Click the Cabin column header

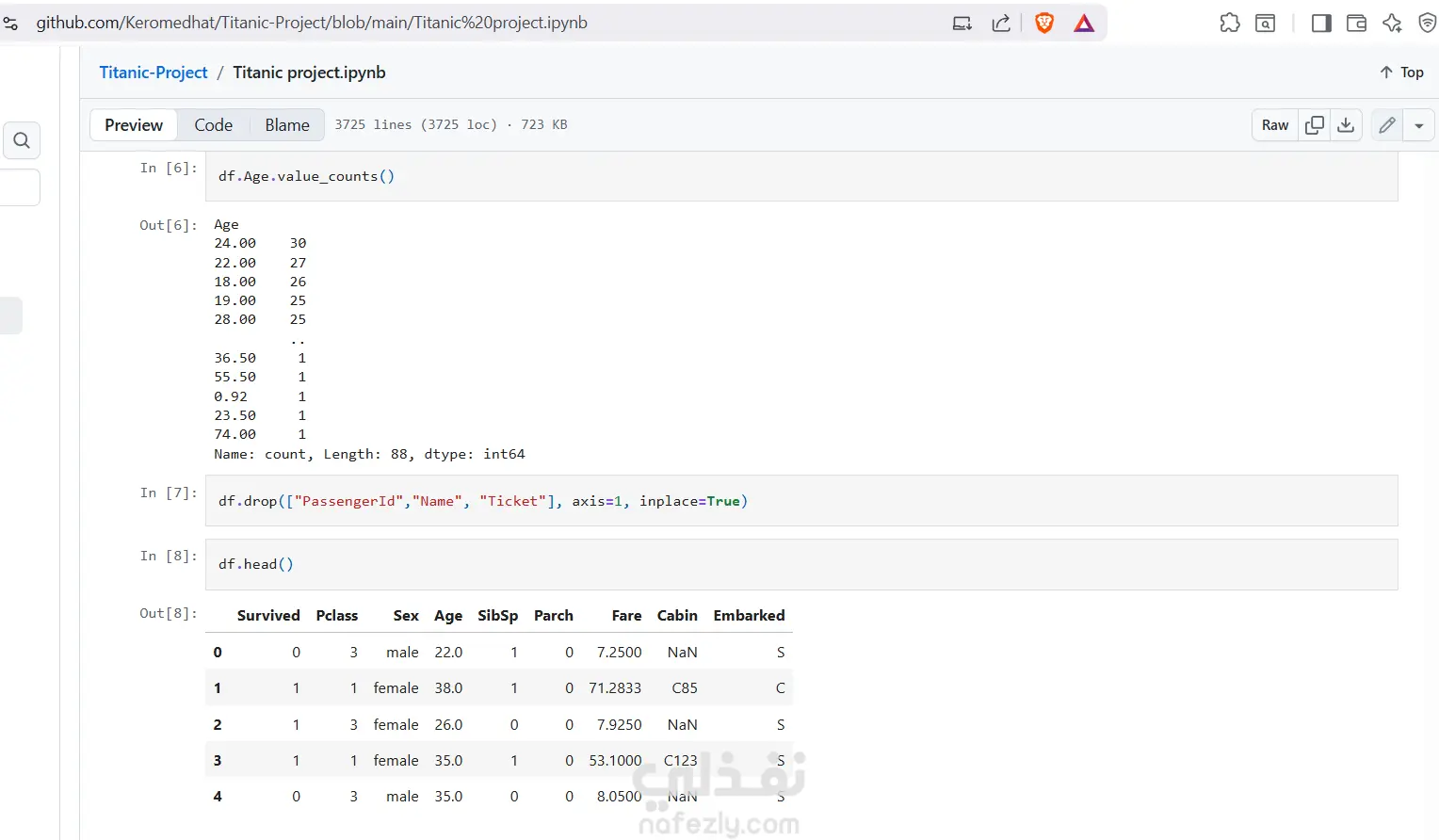click(677, 616)
